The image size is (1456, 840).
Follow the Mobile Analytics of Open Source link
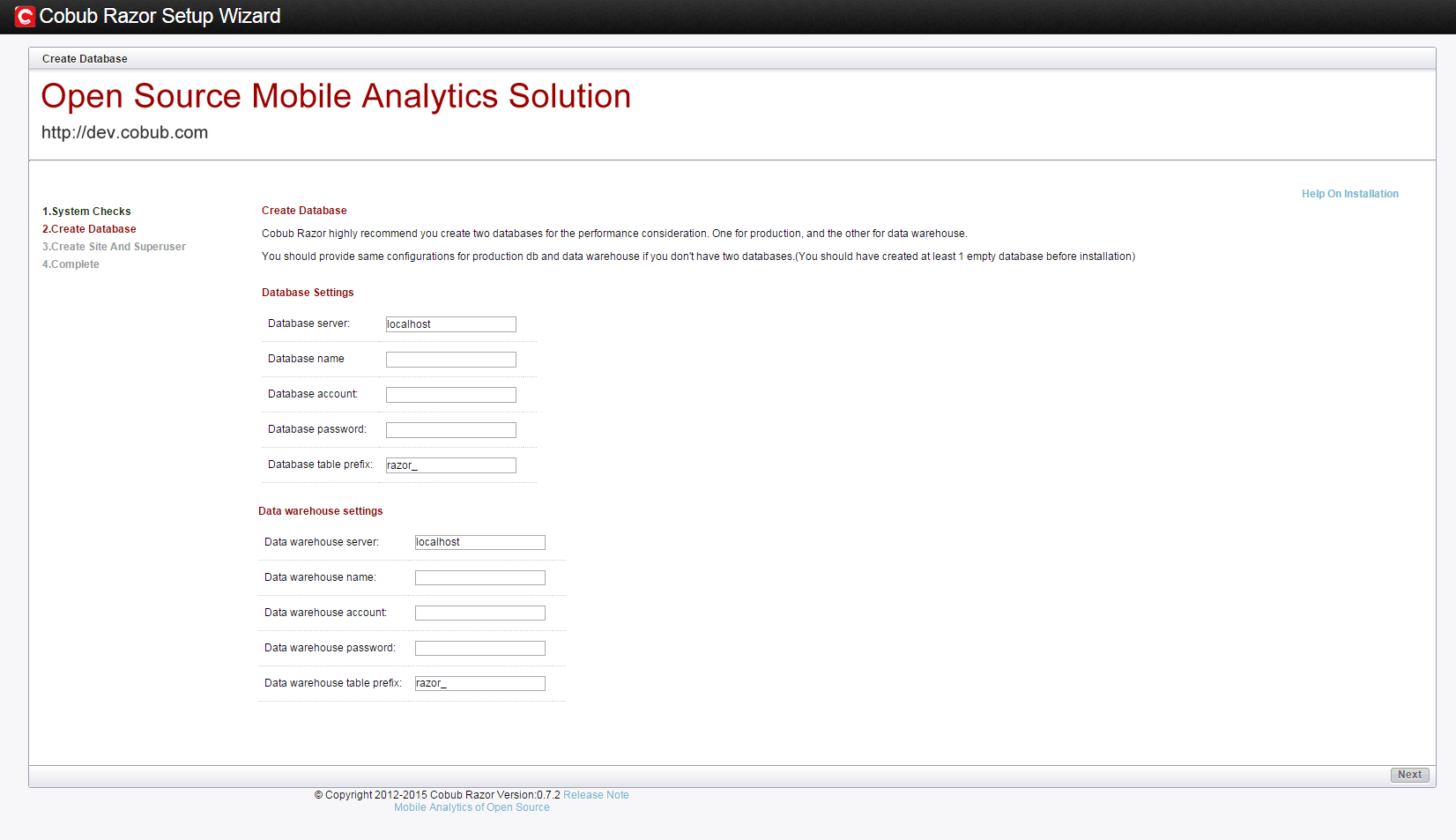(x=472, y=807)
